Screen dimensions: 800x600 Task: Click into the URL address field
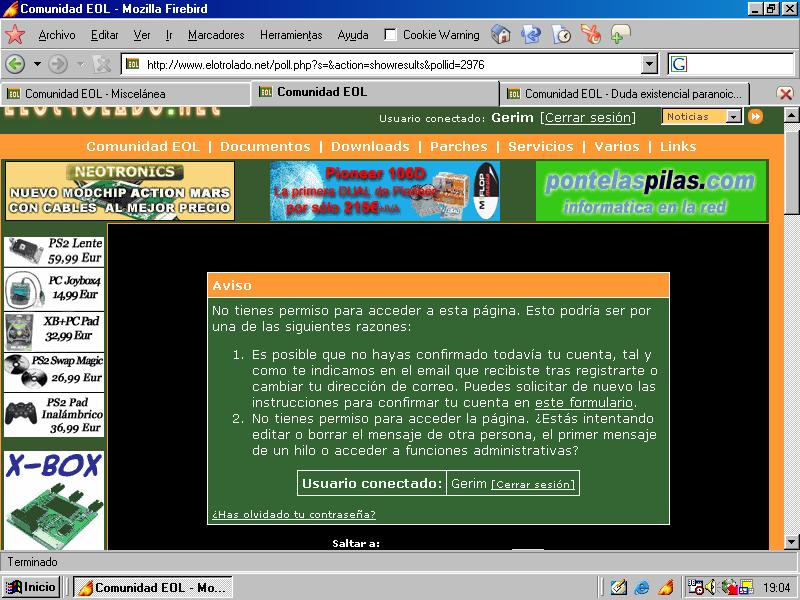[x=390, y=64]
